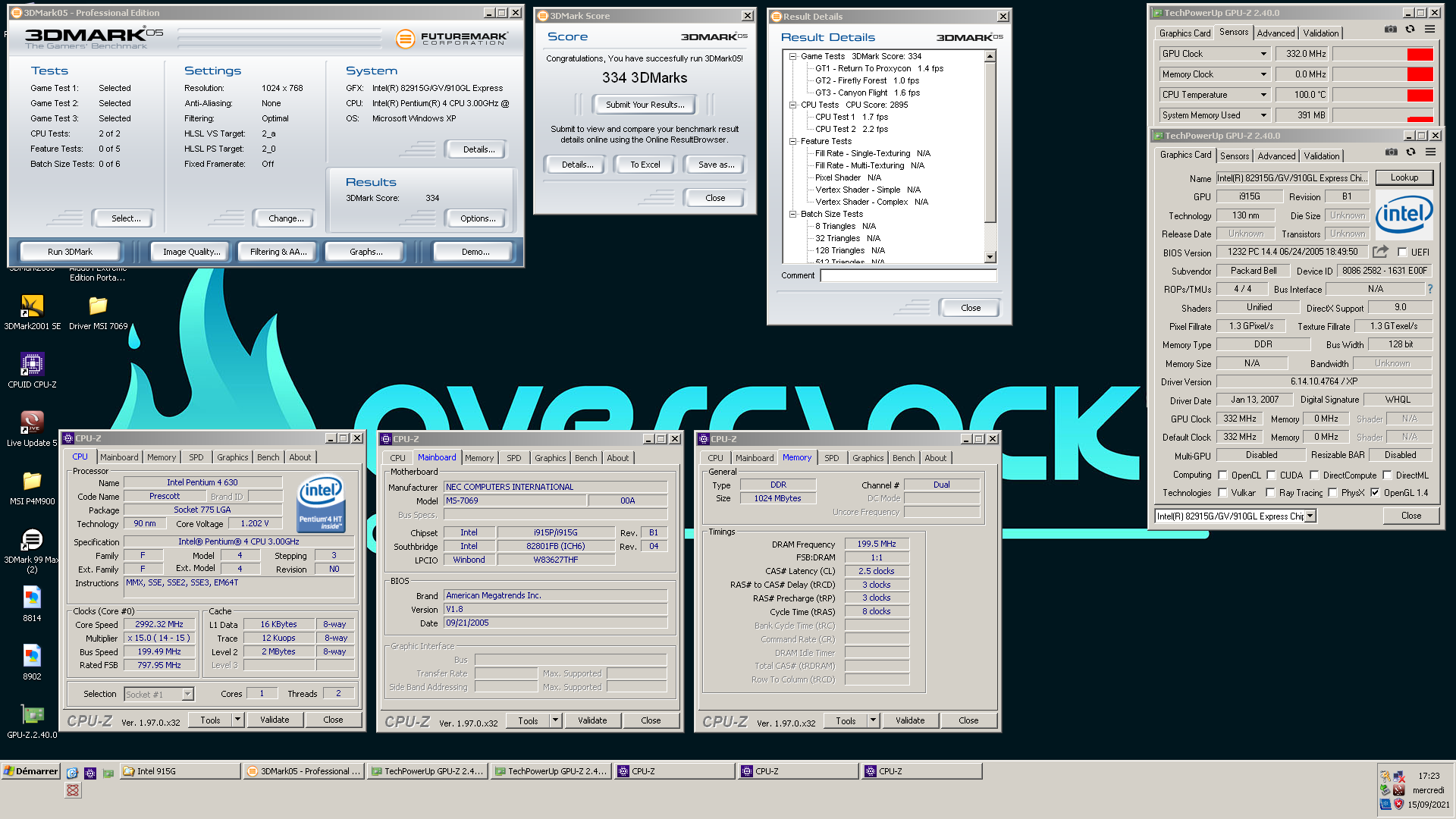
Task: Select GPU-Z.2.40.0 desktop icon
Action: click(32, 721)
